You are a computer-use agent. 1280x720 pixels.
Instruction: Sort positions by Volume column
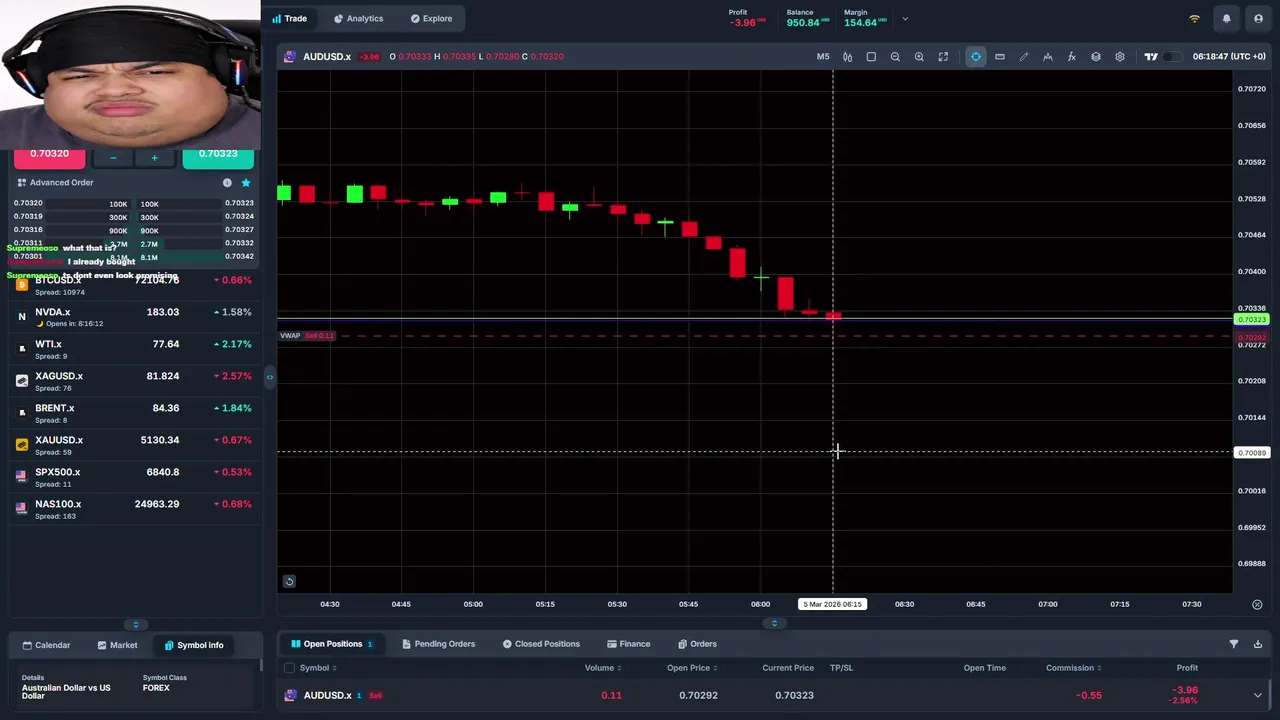tap(603, 668)
